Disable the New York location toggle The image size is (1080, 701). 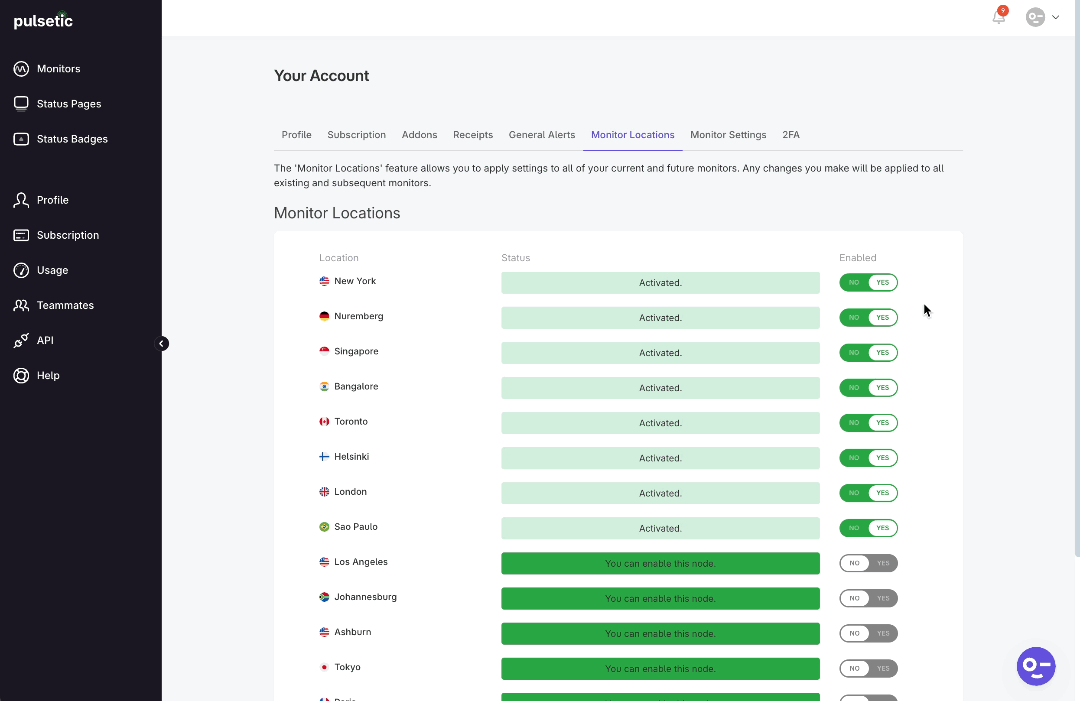pyautogui.click(x=868, y=282)
